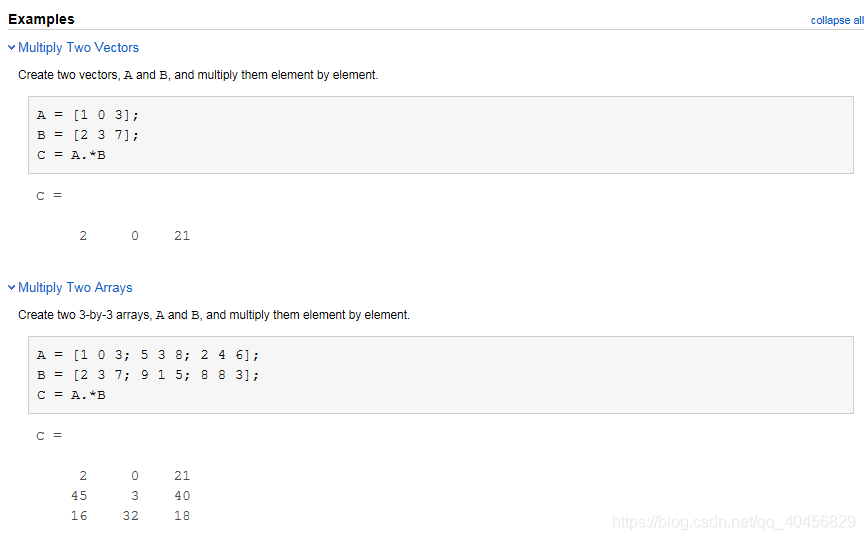Click the 'collapse all' link
Screen dimensions: 865x540
pyautogui.click(x=837, y=20)
